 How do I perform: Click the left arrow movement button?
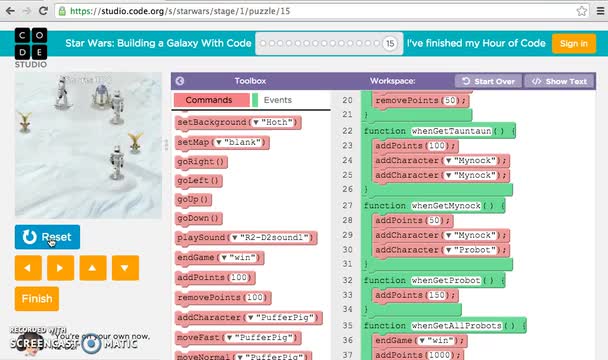[28, 268]
